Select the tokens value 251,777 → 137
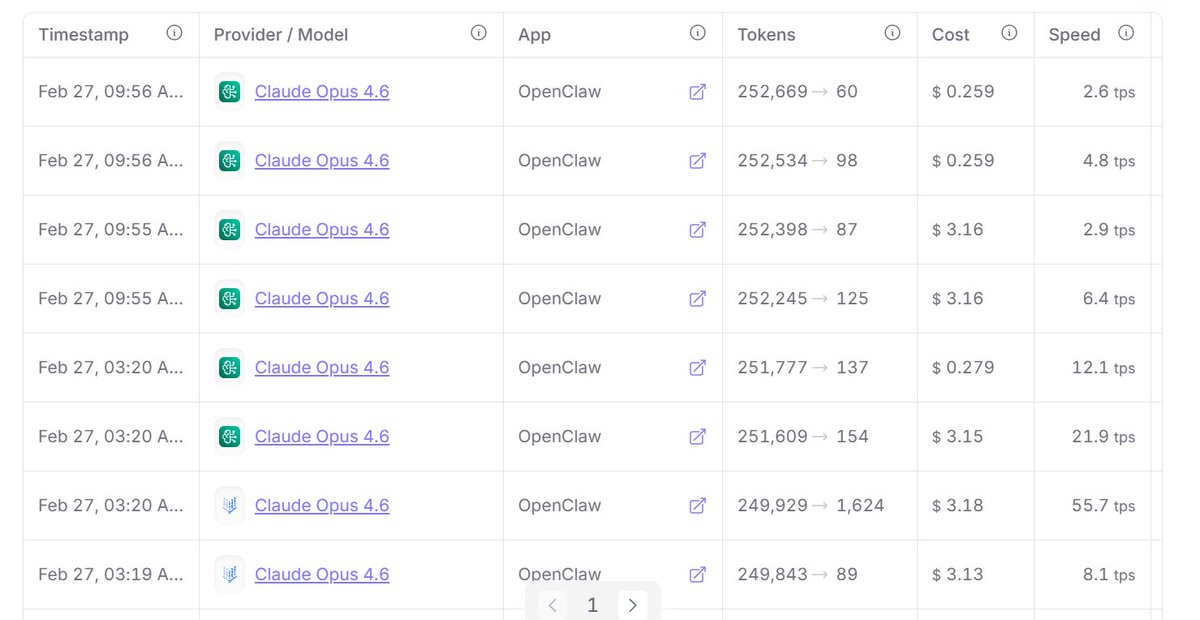The image size is (1200, 620). click(803, 368)
